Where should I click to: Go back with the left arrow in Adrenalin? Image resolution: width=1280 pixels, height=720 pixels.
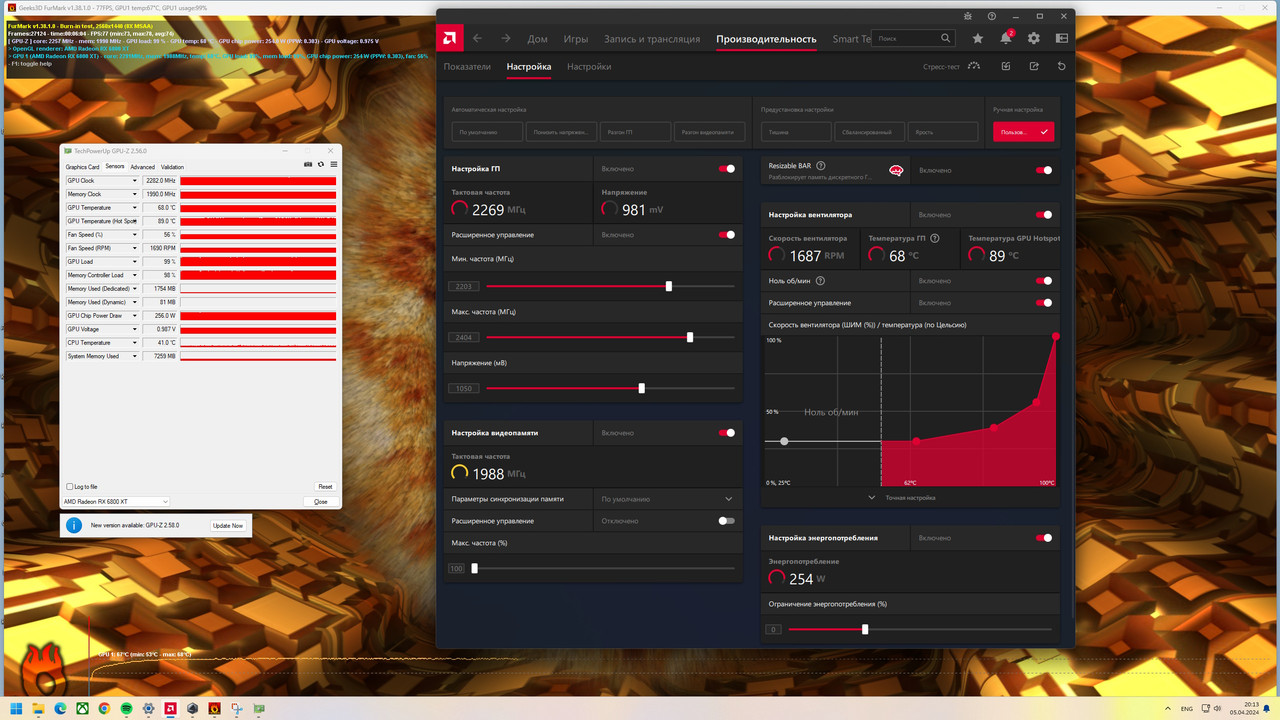pyautogui.click(x=478, y=38)
